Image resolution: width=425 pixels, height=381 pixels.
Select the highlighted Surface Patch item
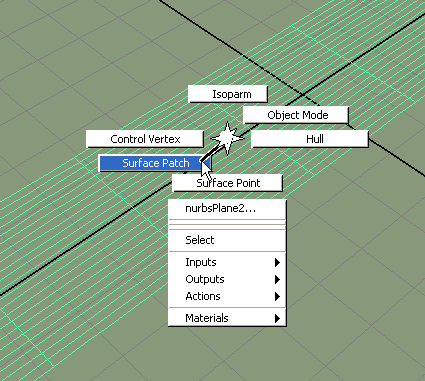[155, 163]
